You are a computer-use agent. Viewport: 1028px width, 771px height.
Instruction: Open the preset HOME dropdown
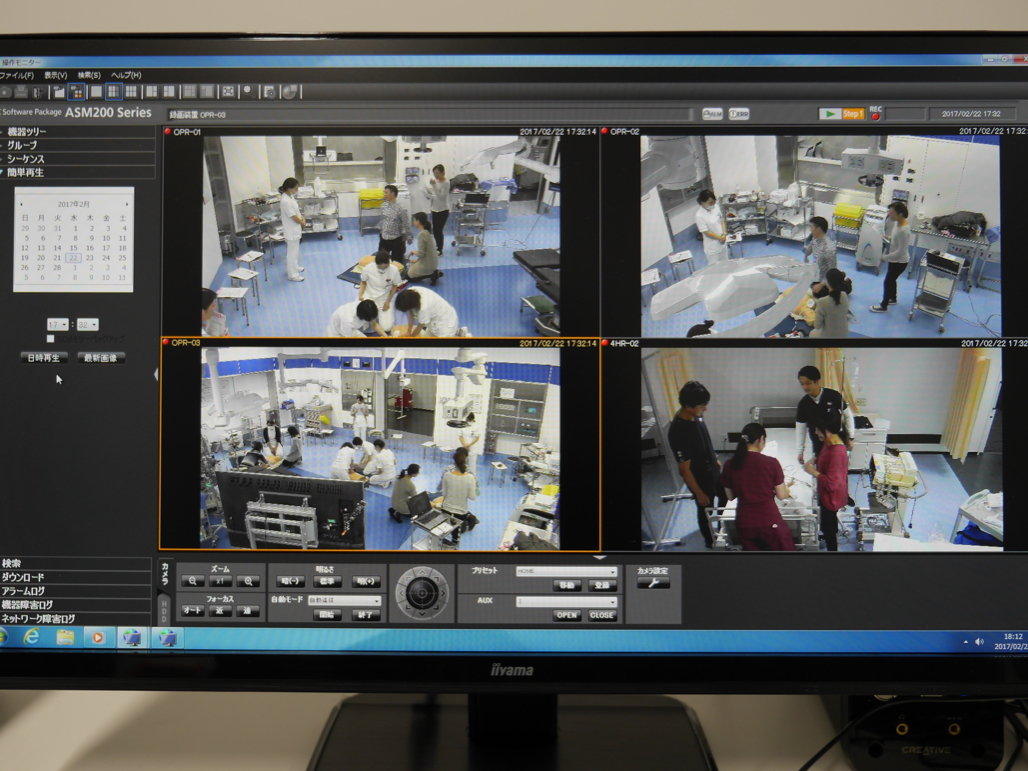(566, 571)
